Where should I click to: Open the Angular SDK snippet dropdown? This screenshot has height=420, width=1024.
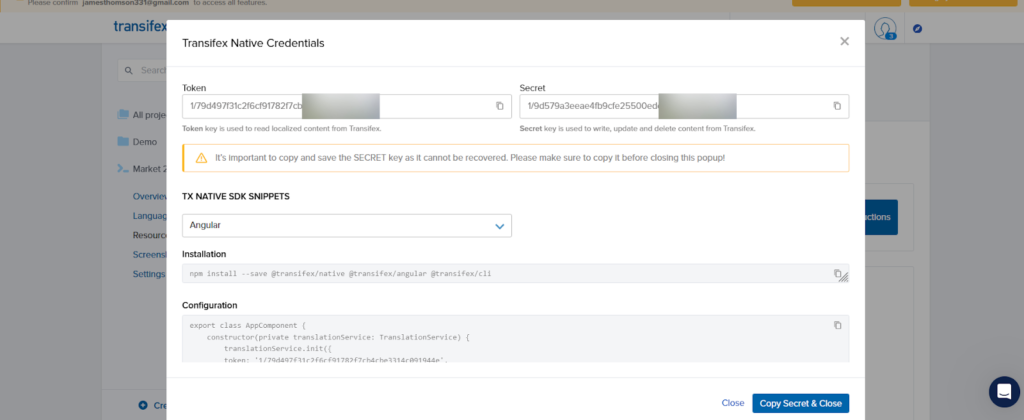pos(346,226)
